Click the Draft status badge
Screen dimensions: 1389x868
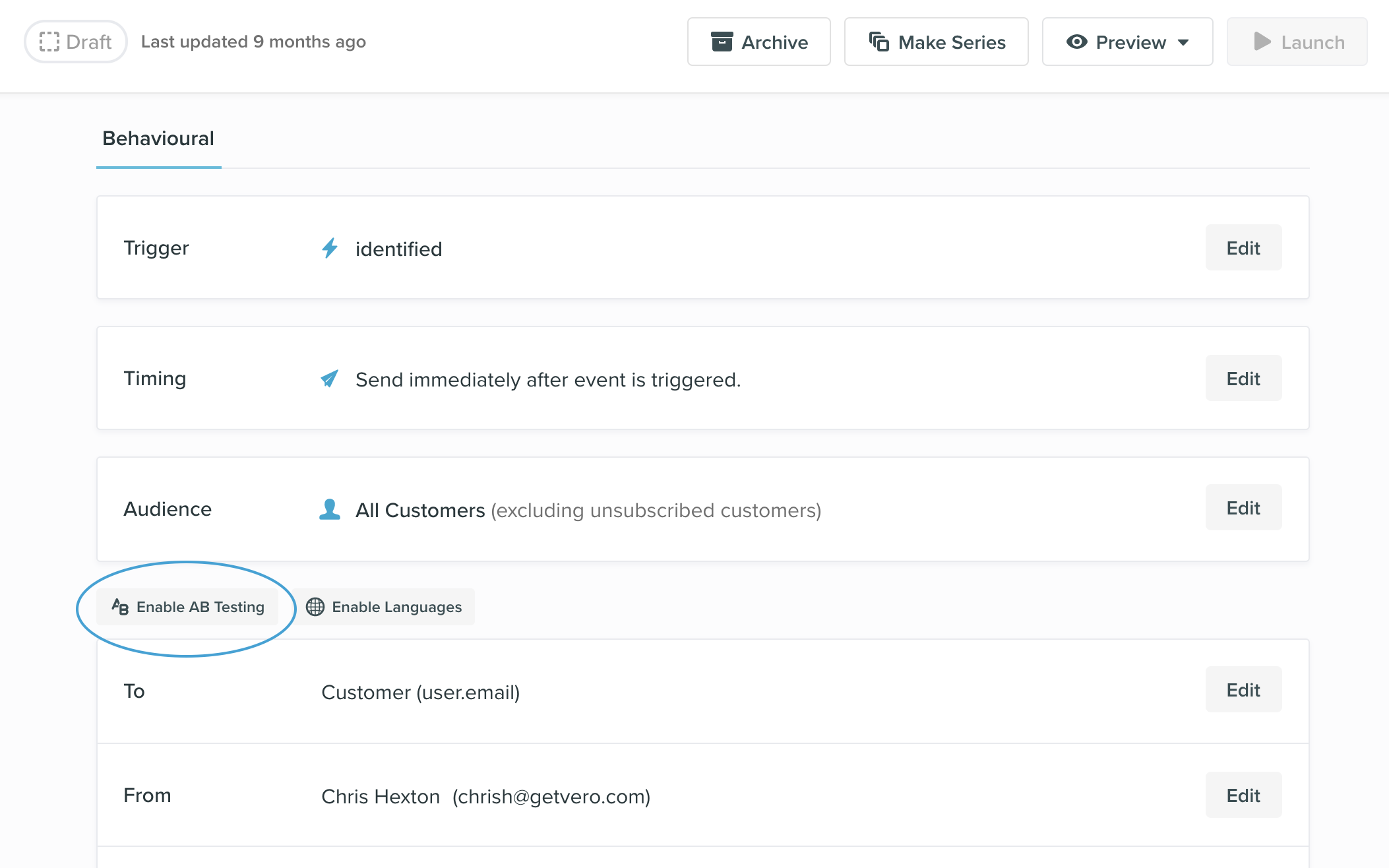(75, 42)
